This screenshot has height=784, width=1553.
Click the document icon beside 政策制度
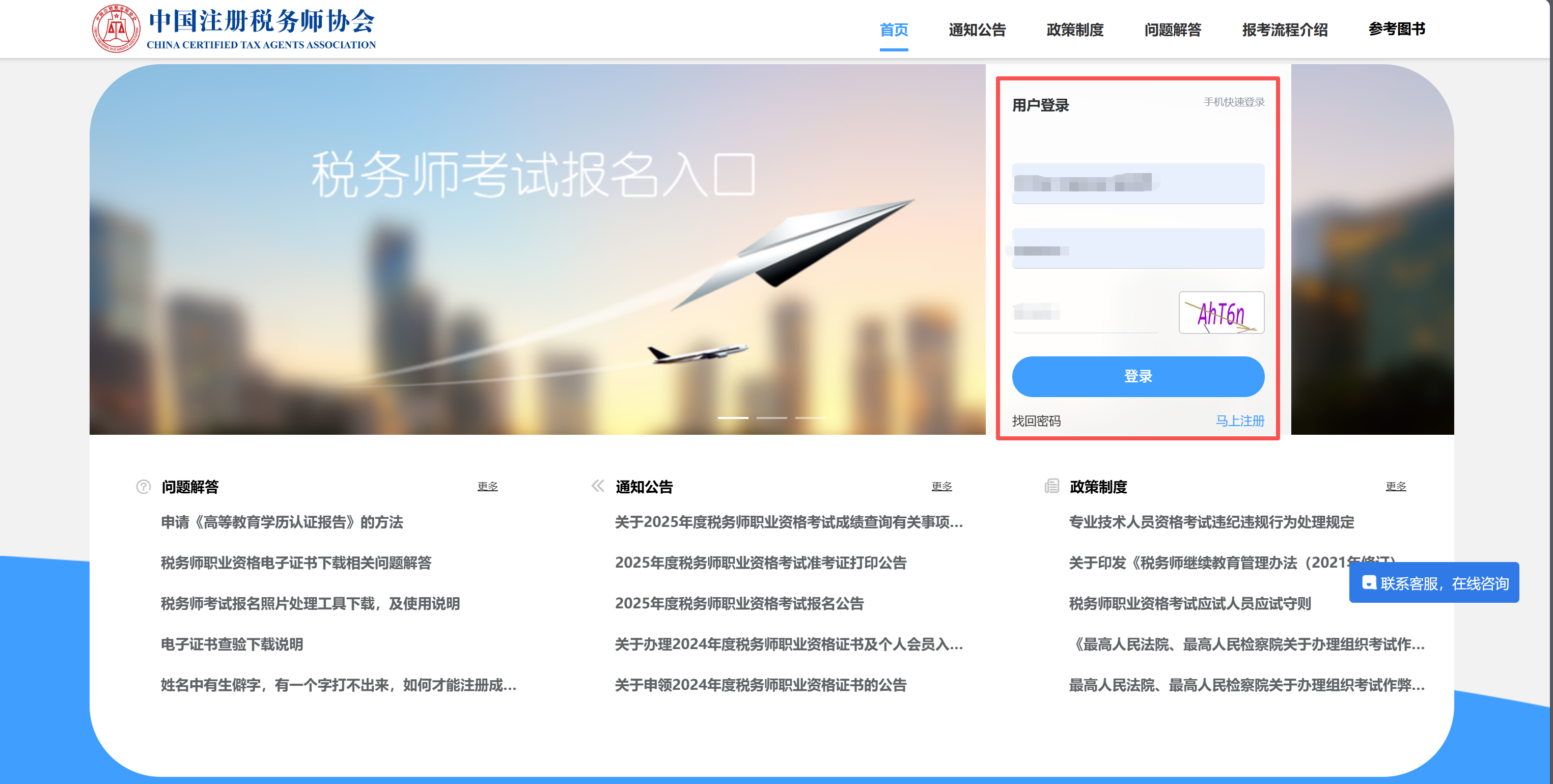click(1051, 486)
